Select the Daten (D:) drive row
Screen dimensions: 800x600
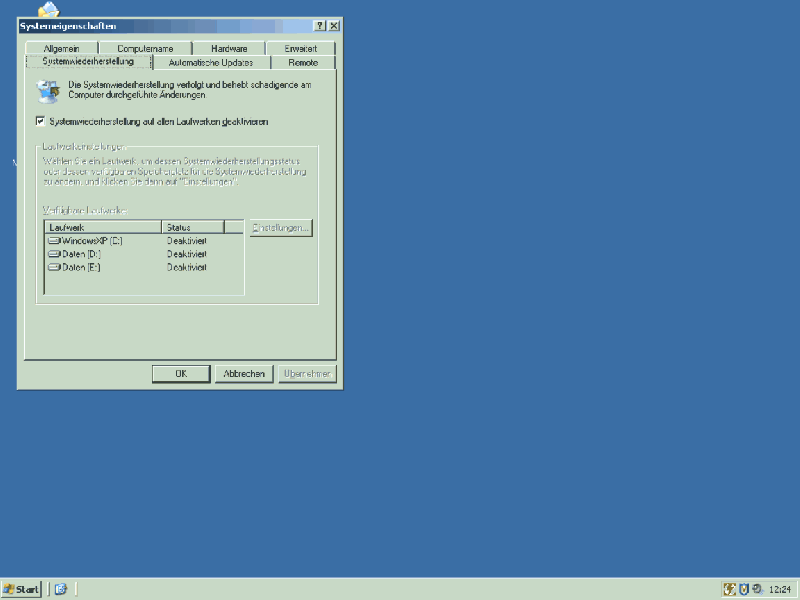pyautogui.click(x=144, y=254)
